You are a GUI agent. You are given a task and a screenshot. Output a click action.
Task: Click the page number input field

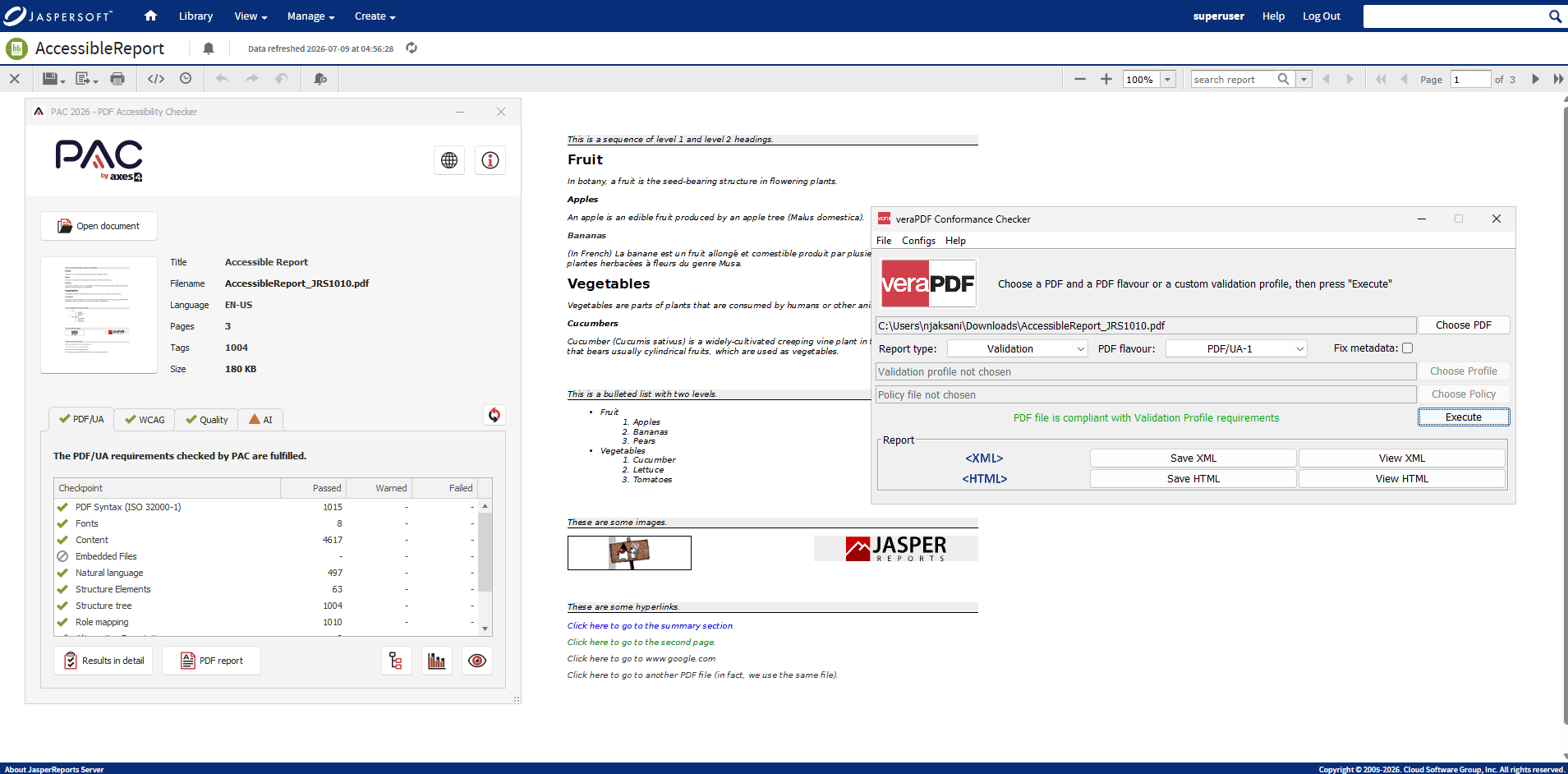(x=1470, y=79)
